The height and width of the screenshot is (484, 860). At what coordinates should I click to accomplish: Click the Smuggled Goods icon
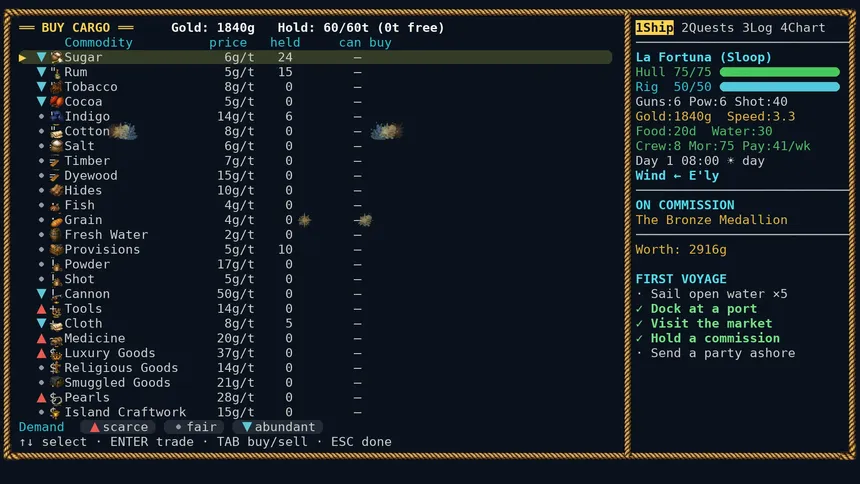click(56, 383)
